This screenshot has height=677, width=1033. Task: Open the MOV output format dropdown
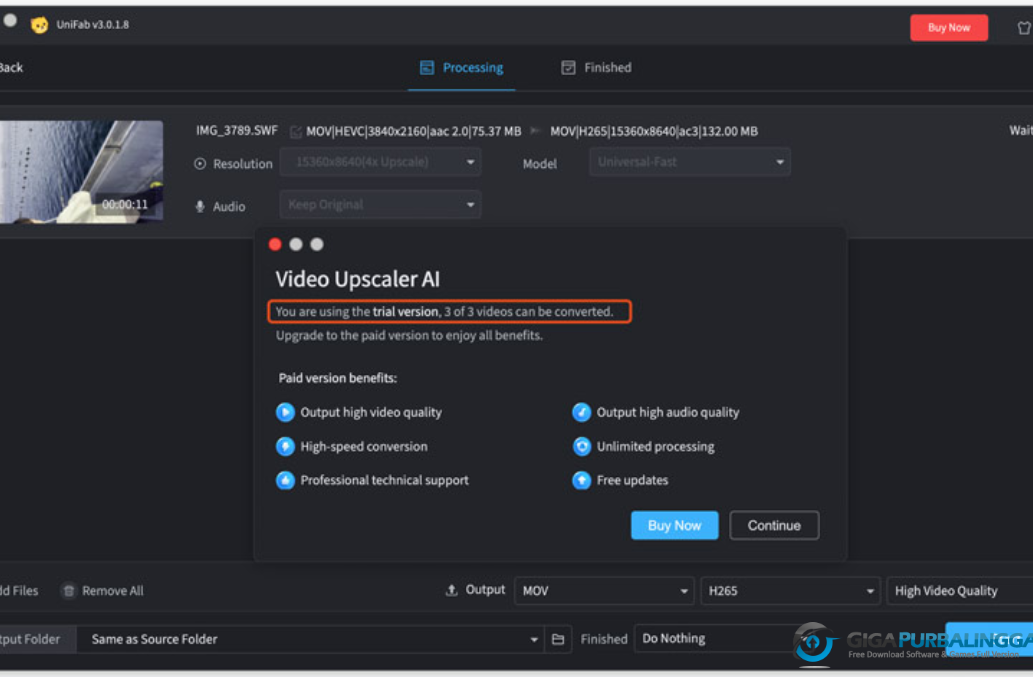pos(604,591)
